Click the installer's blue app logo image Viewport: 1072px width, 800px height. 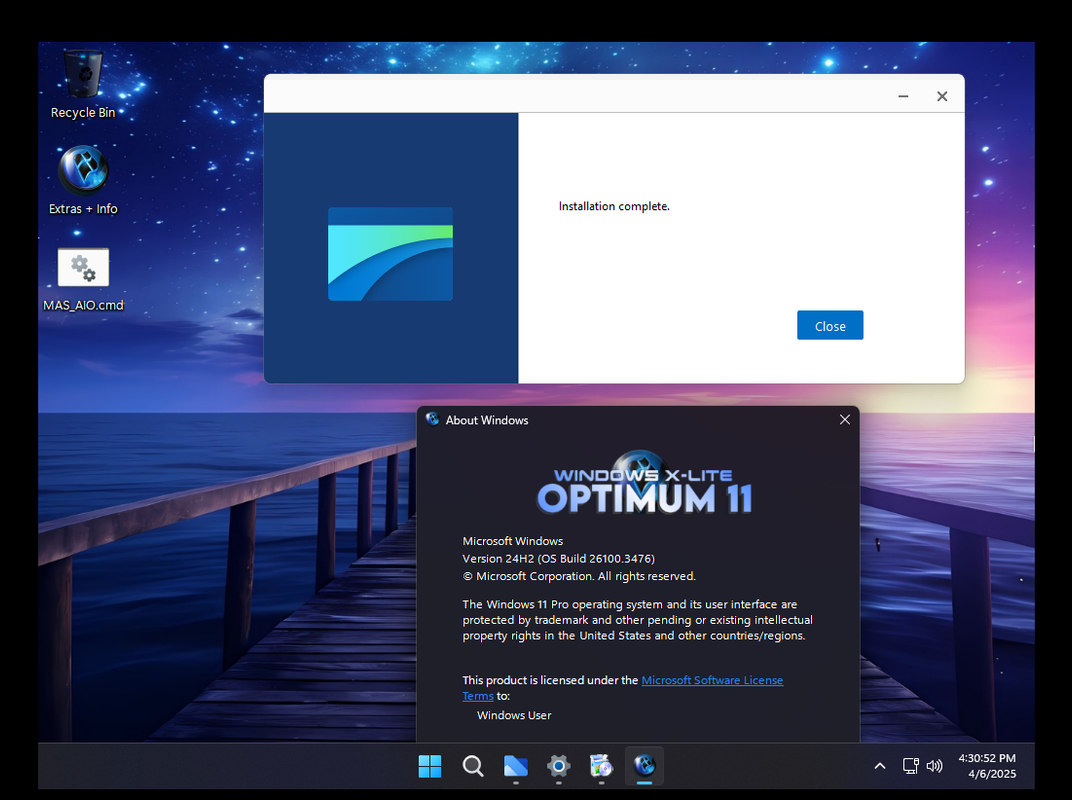390,254
